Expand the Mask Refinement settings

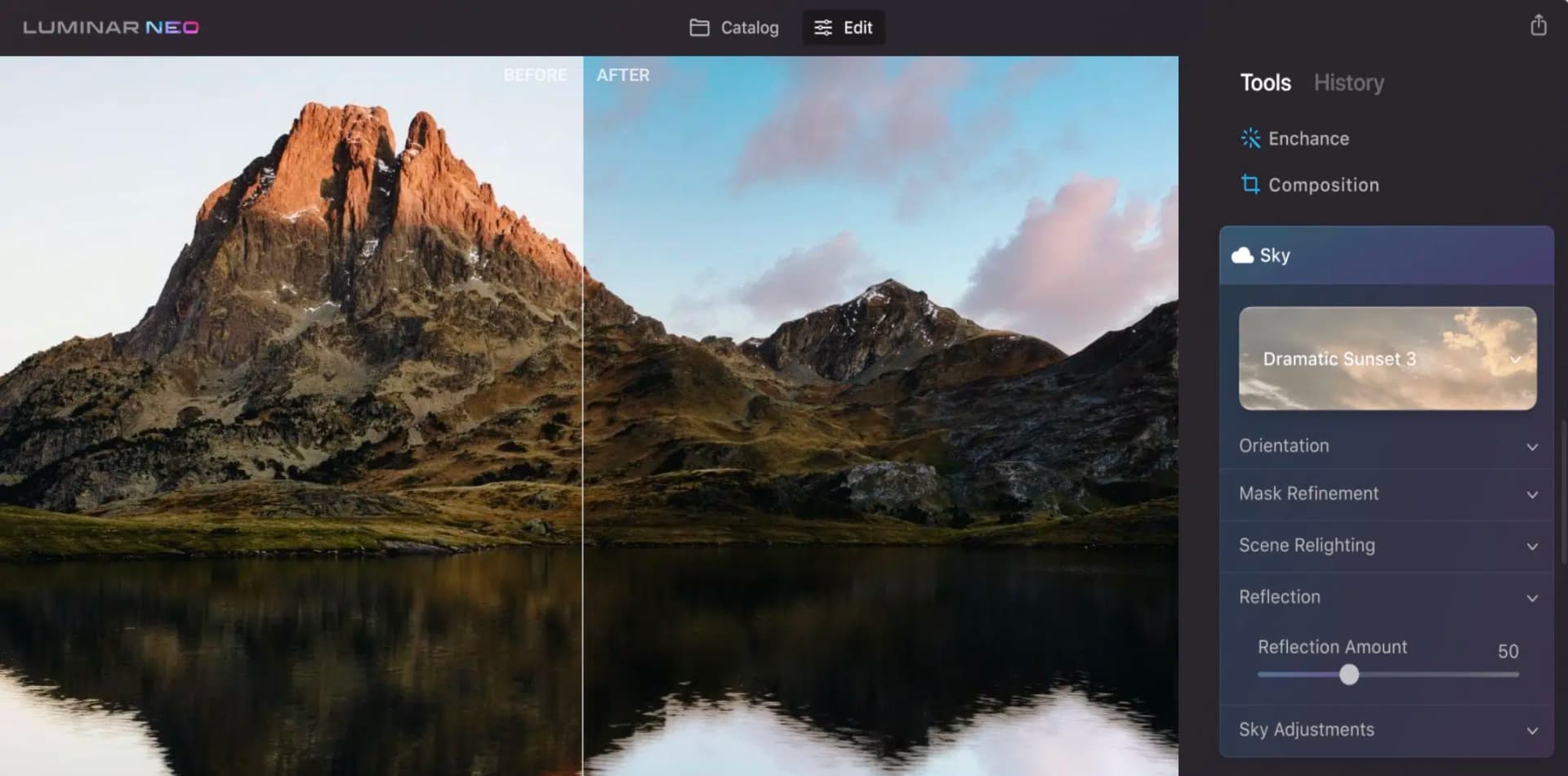1531,494
